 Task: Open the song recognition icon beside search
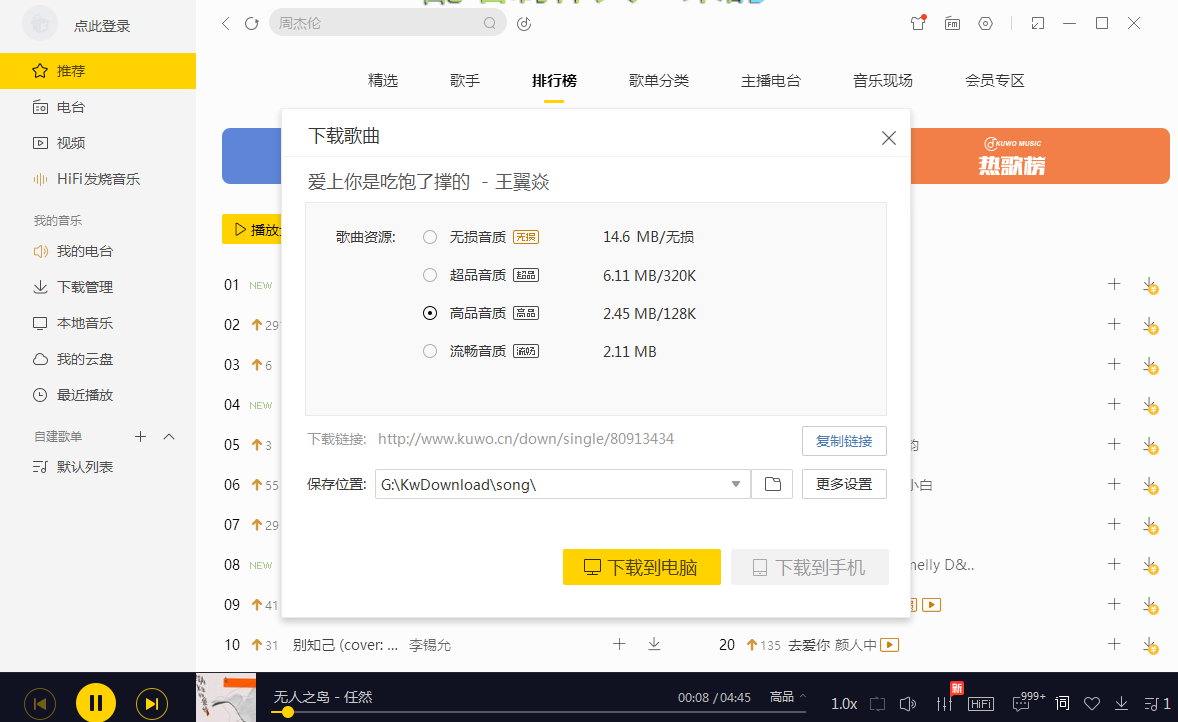coord(524,23)
